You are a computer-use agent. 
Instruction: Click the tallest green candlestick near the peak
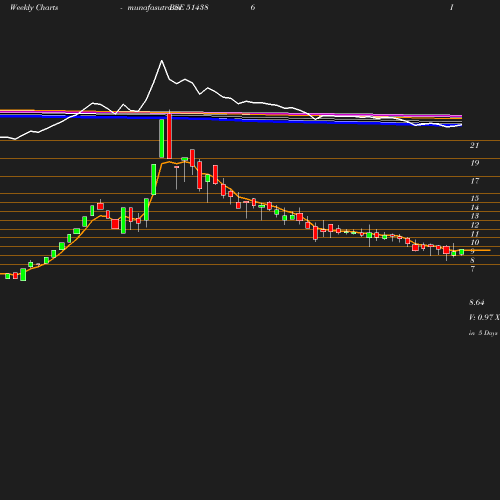point(161,138)
